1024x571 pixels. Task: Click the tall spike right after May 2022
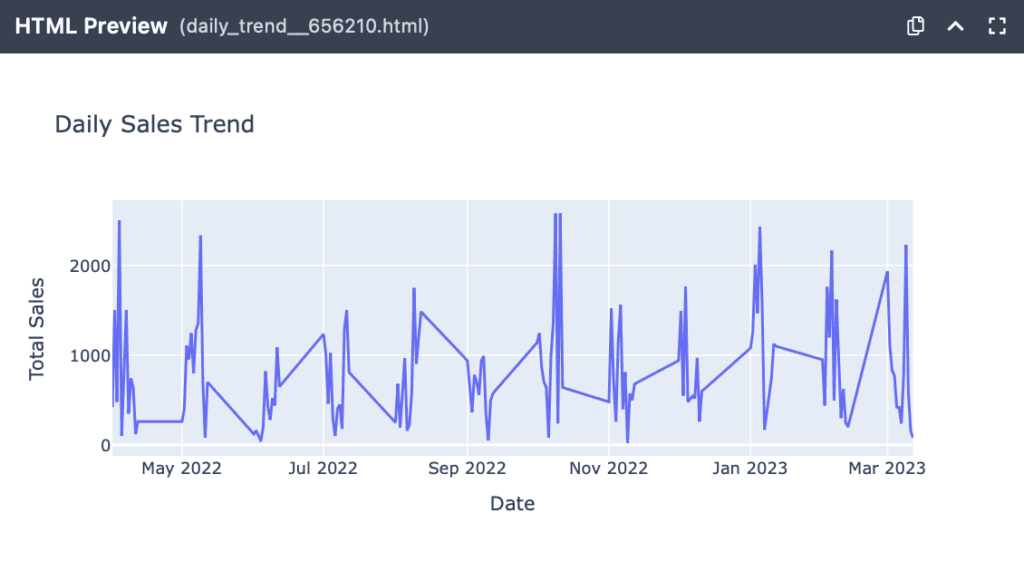coord(200,237)
